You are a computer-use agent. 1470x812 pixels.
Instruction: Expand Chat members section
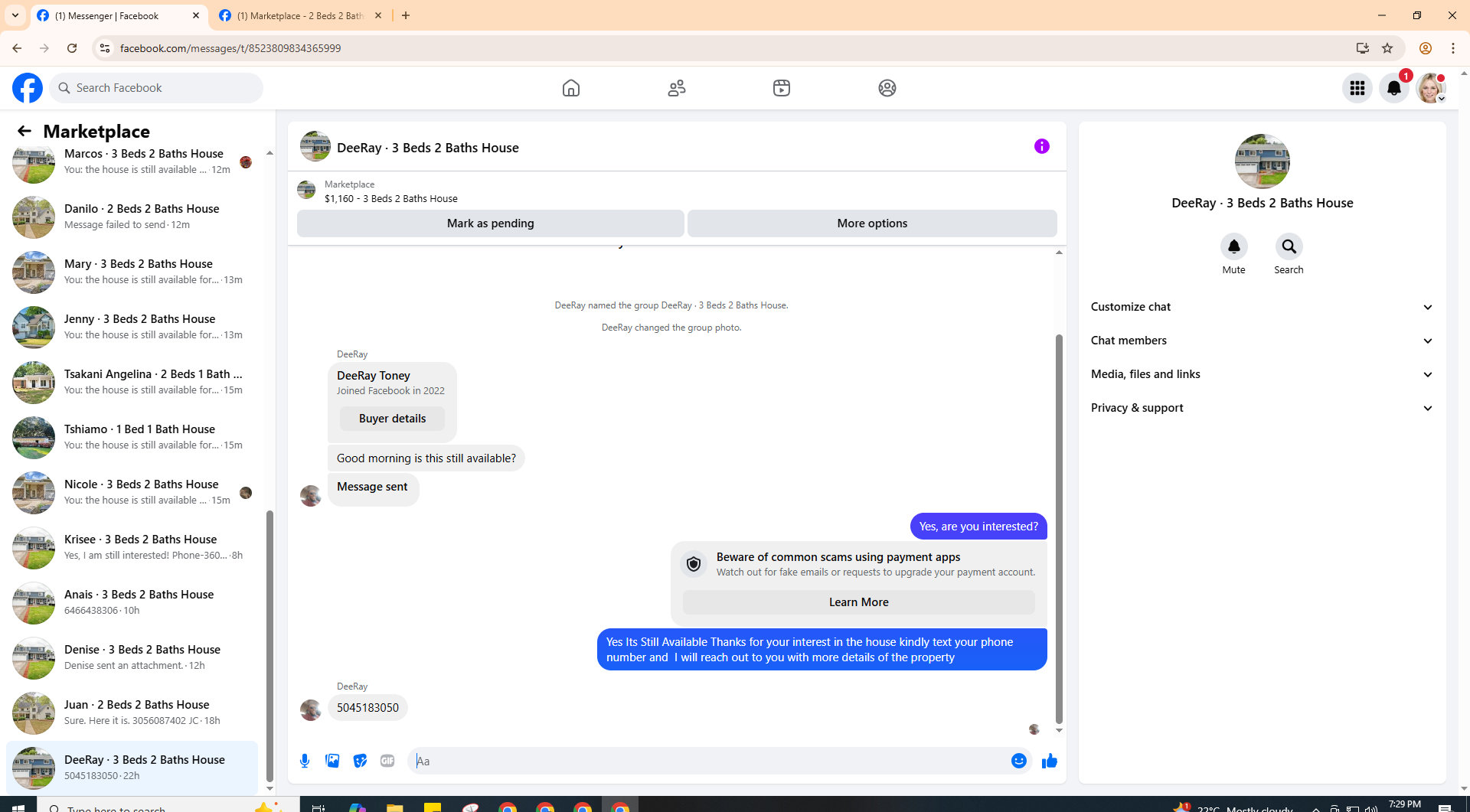click(1263, 341)
